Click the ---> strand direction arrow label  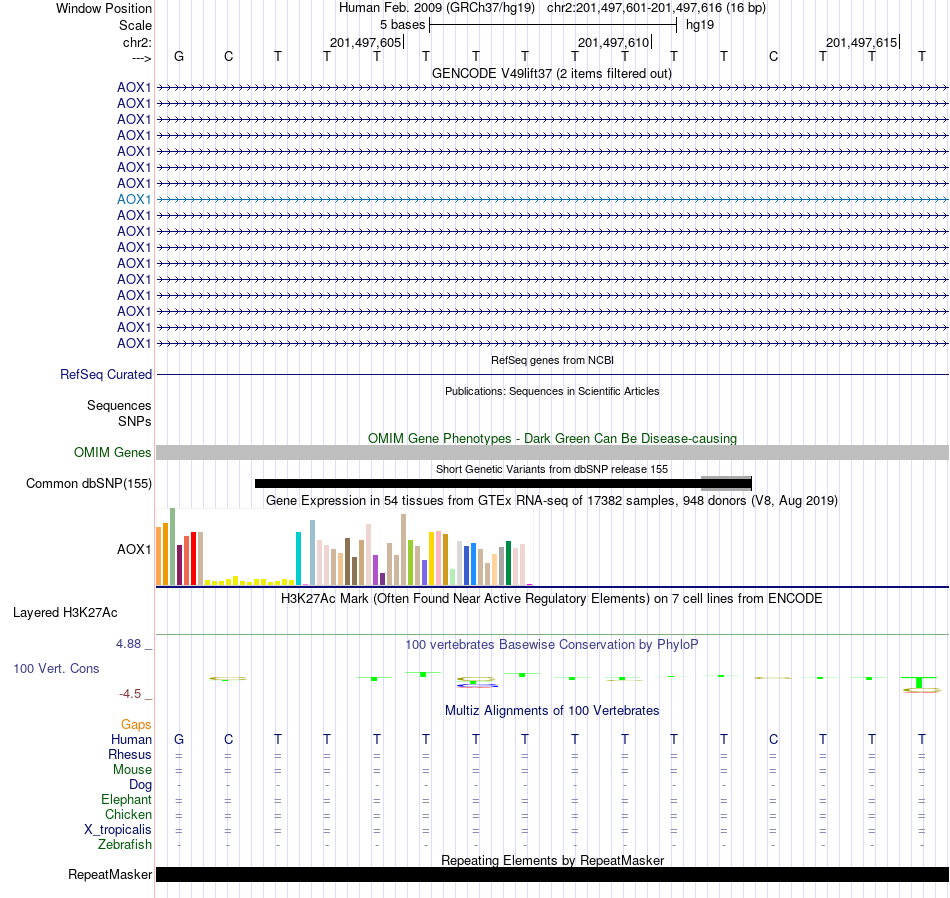click(141, 58)
